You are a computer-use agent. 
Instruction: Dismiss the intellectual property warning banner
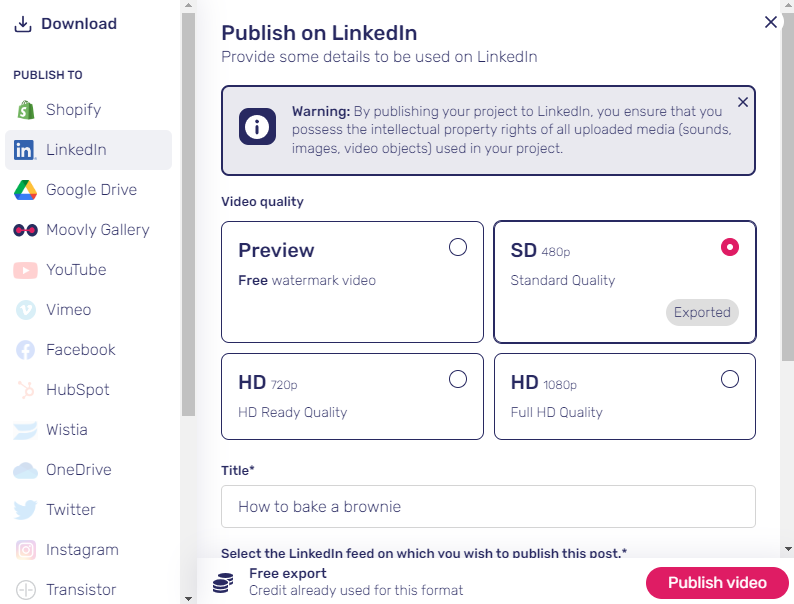[743, 102]
